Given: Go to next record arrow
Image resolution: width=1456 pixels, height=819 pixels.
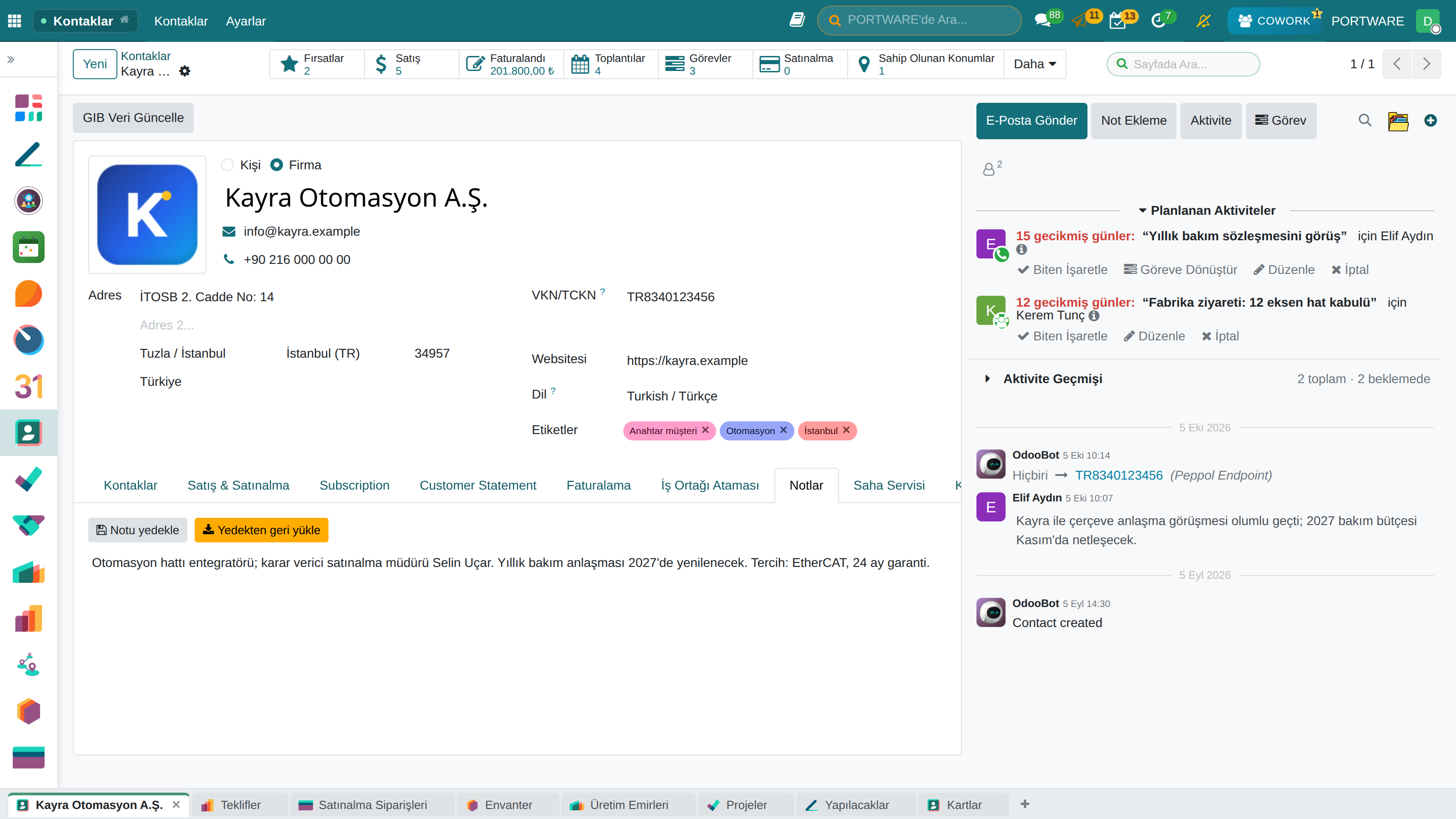Looking at the screenshot, I should click(x=1426, y=64).
